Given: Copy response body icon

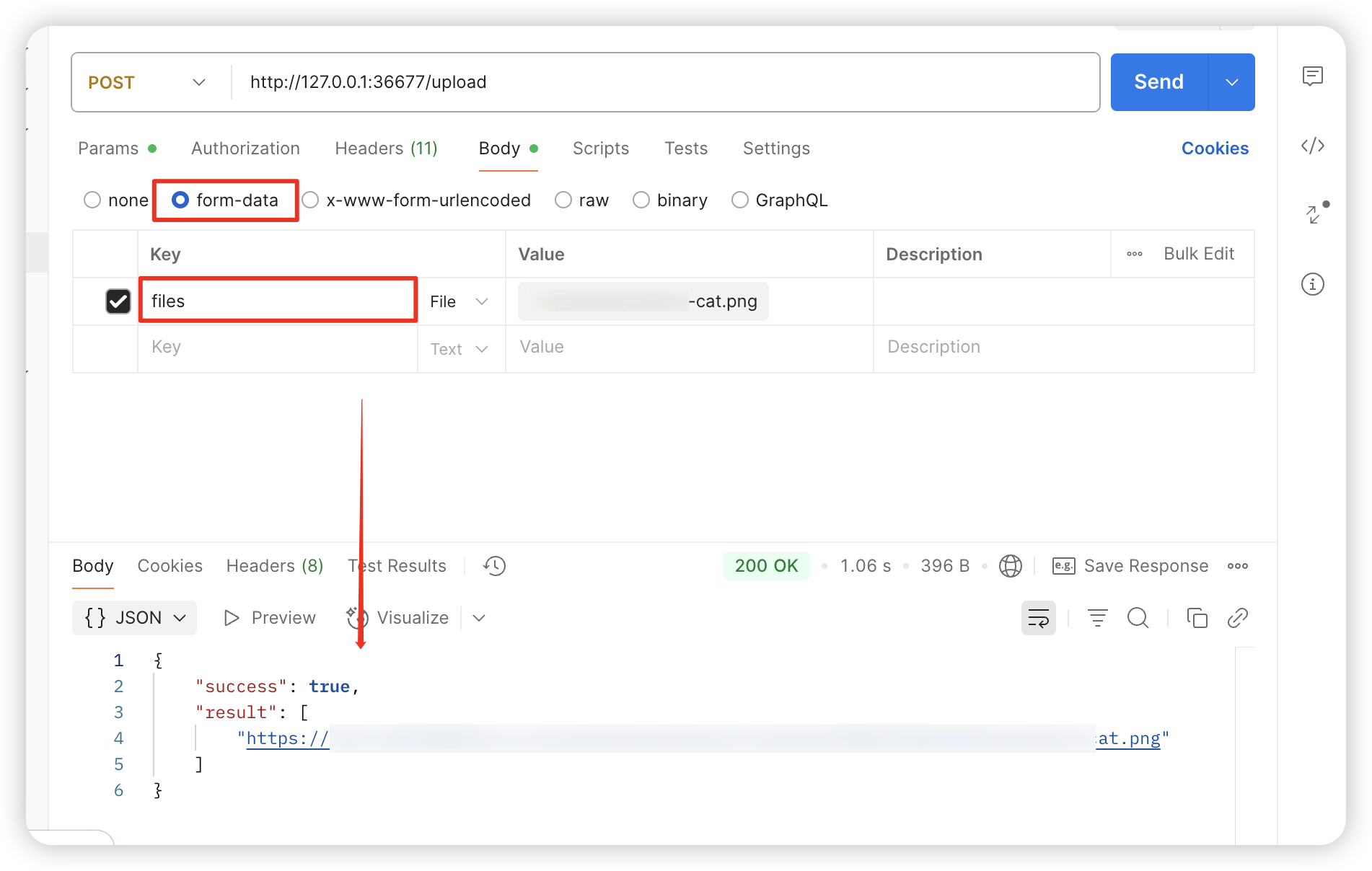Looking at the screenshot, I should 1197,618.
